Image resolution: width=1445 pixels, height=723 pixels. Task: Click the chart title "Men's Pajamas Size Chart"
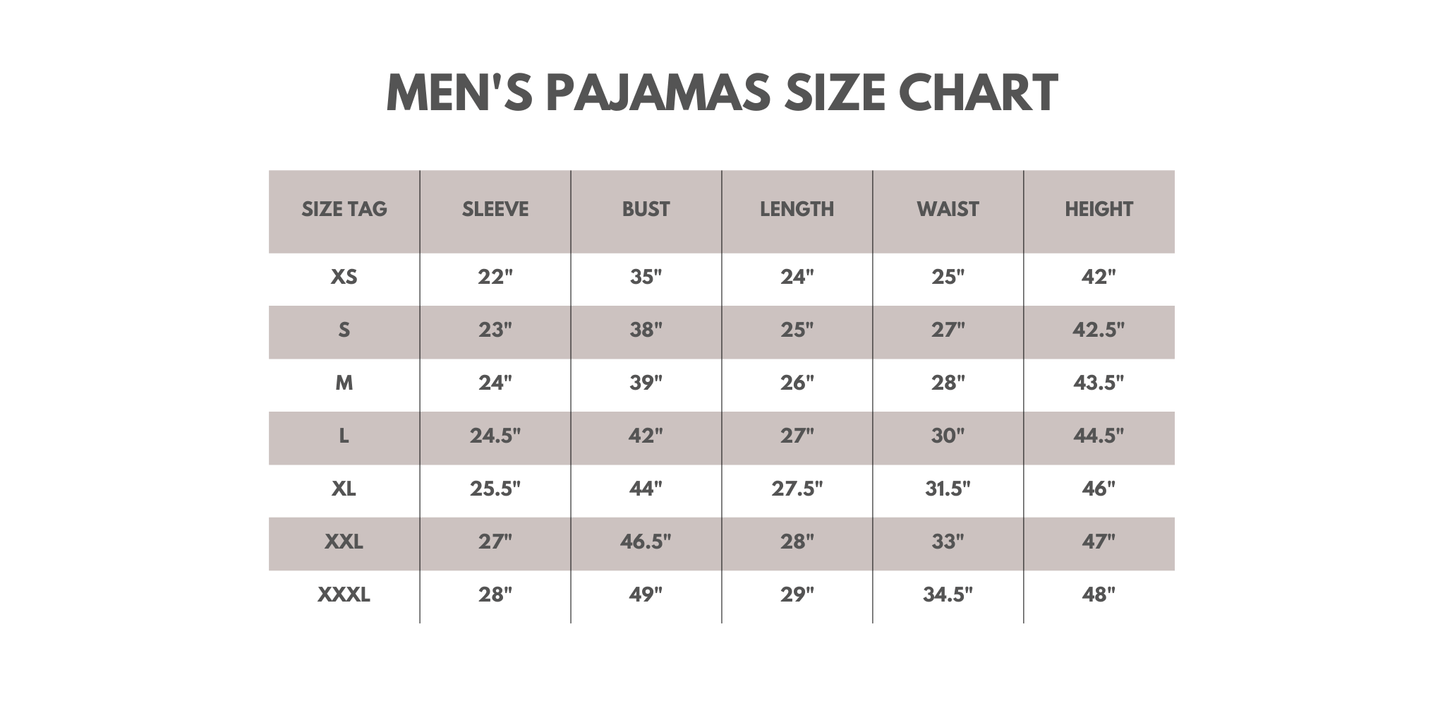coord(722,94)
